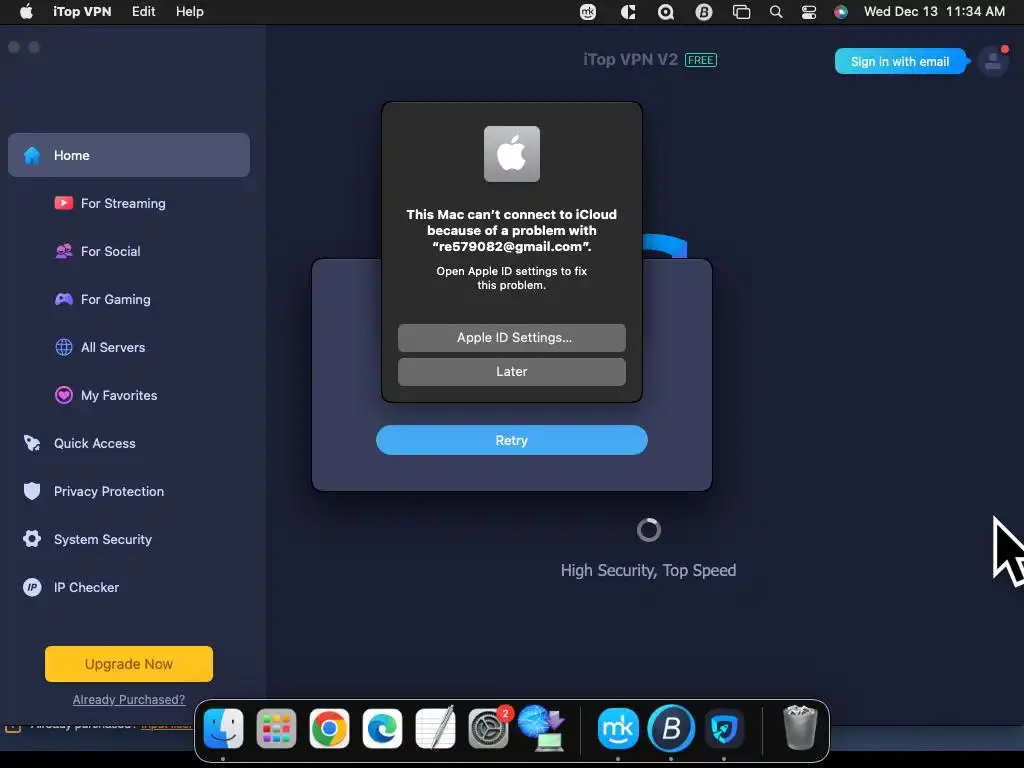Open the Trash in Dock
Viewport: 1024px width, 768px height.
(x=800, y=728)
